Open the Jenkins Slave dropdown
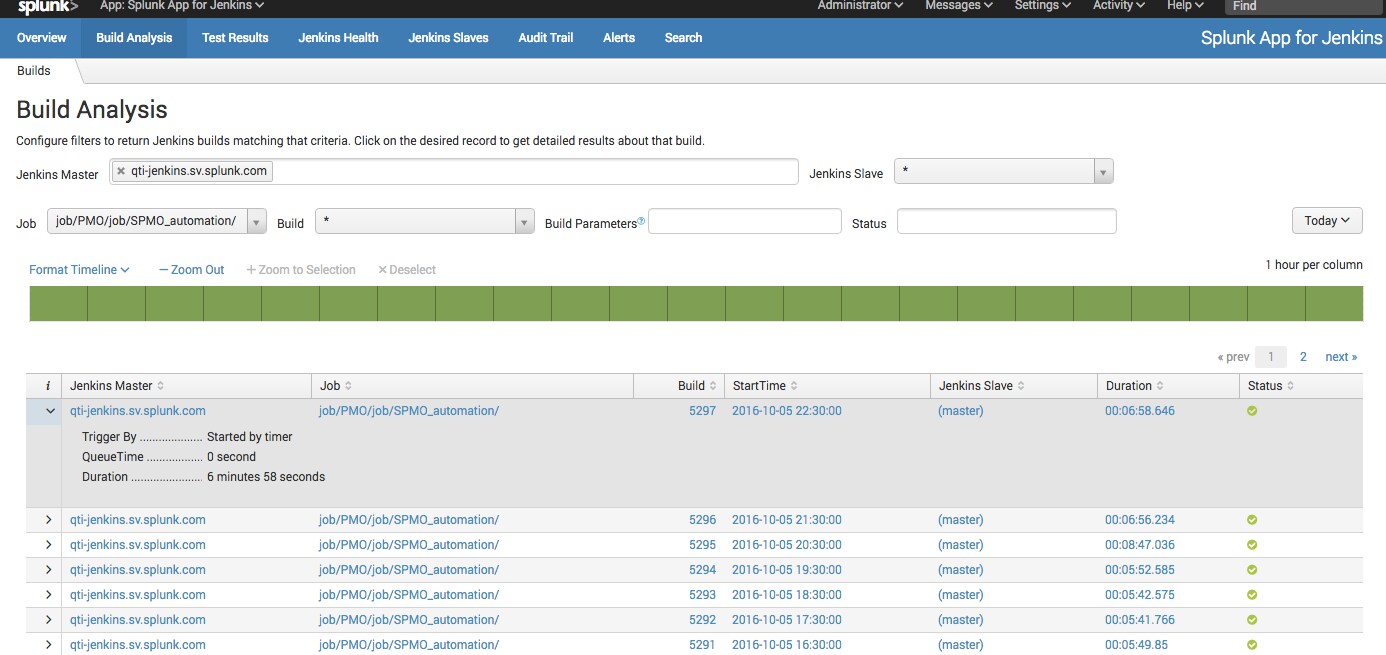This screenshot has width=1386, height=655. click(x=1004, y=172)
